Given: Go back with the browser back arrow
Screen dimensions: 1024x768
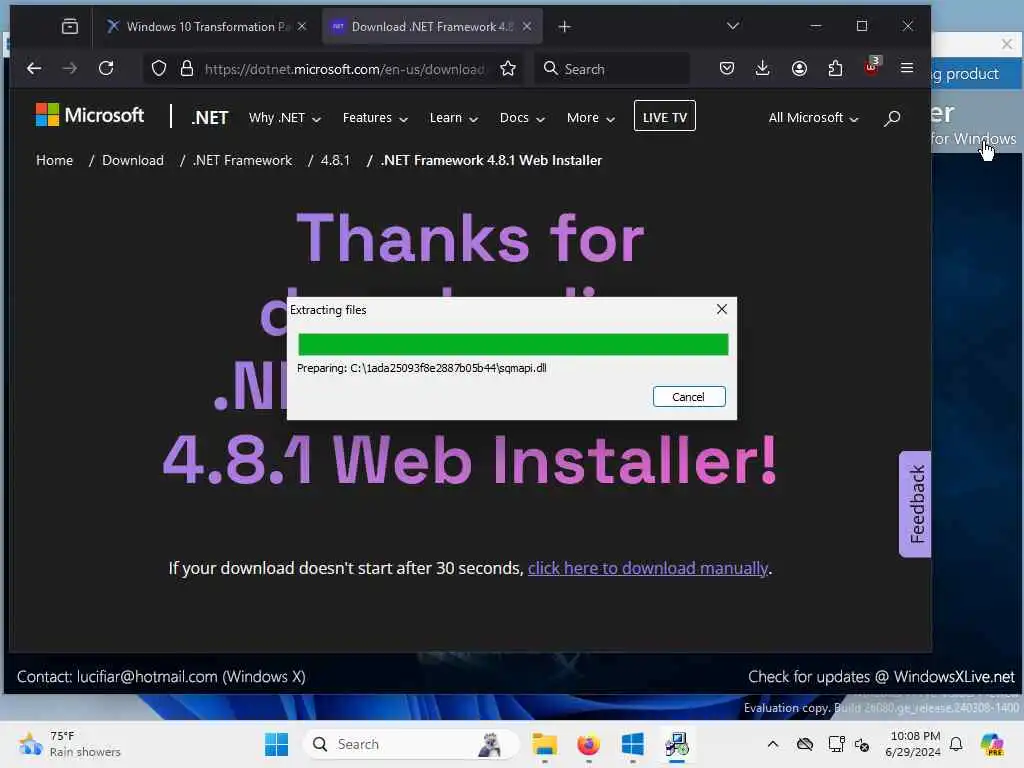Looking at the screenshot, I should pyautogui.click(x=34, y=68).
